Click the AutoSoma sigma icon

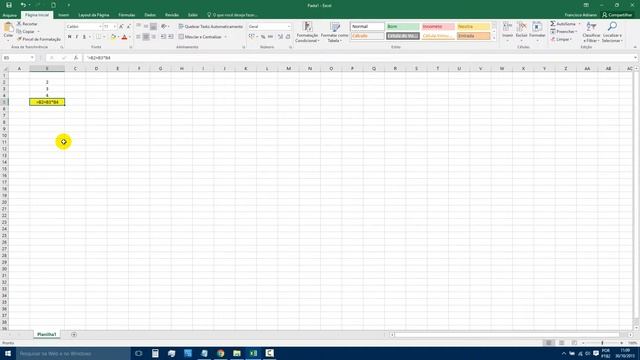tap(553, 24)
